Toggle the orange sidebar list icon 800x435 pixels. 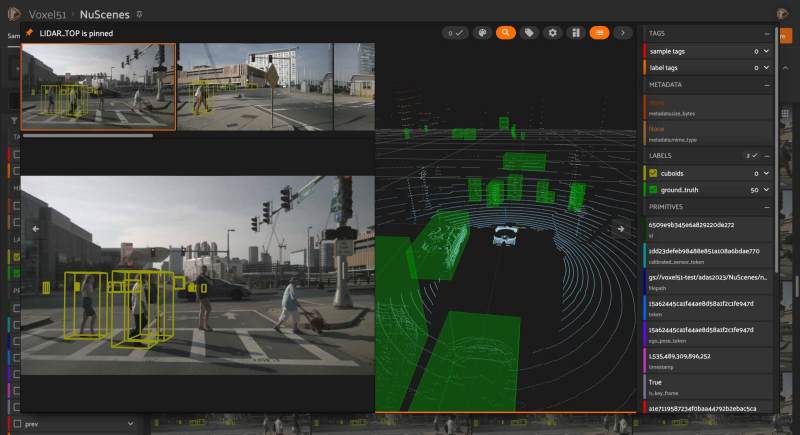click(x=599, y=33)
